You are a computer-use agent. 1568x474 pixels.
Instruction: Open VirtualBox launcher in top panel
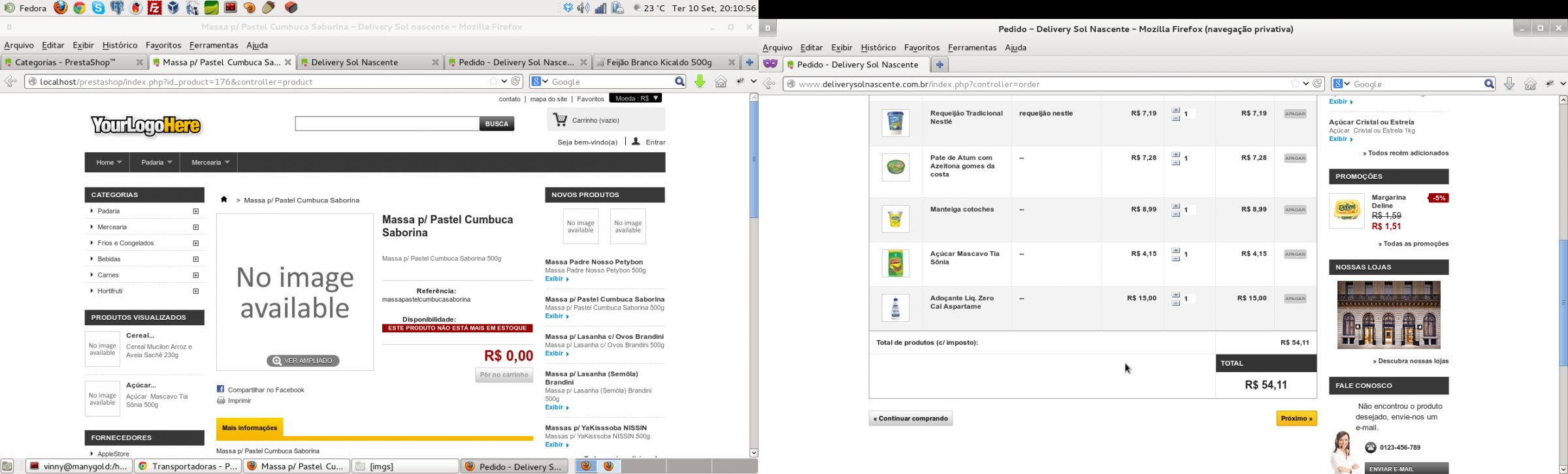click(173, 8)
